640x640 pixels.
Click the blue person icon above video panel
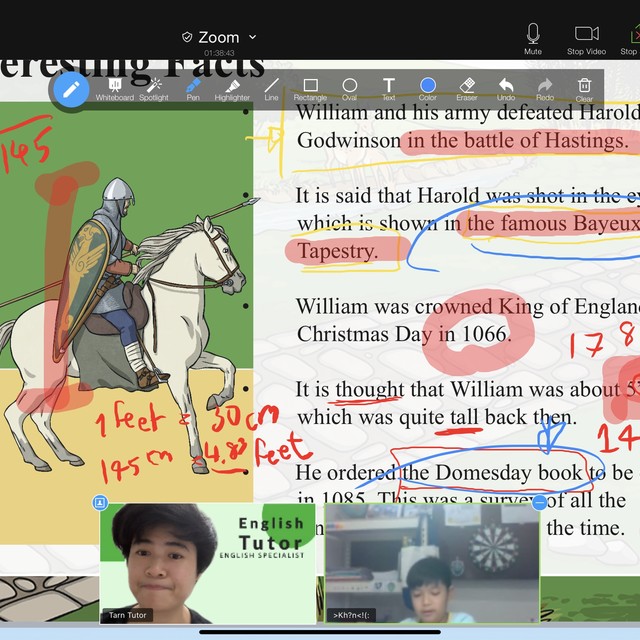[x=100, y=502]
